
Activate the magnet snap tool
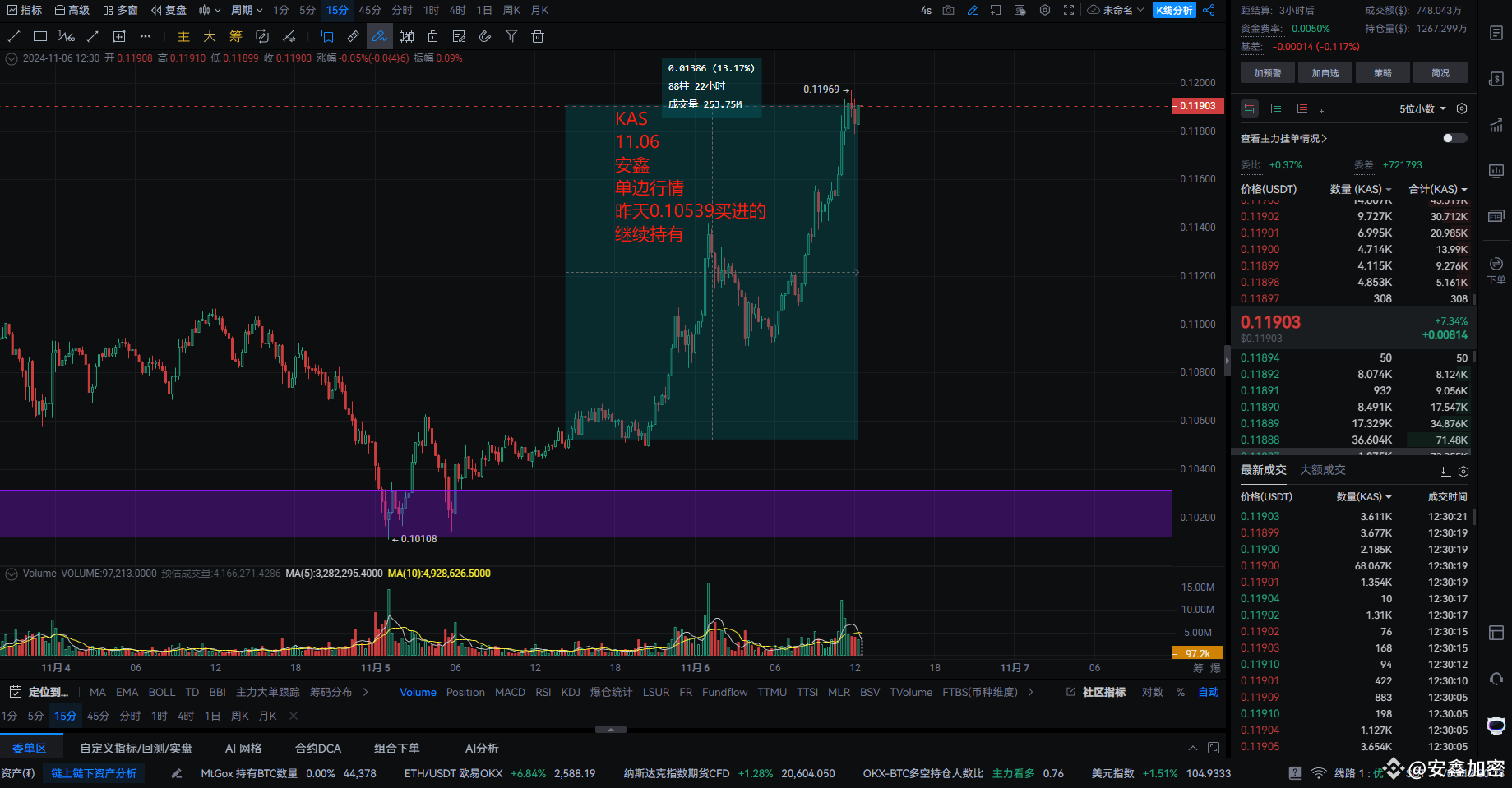(x=485, y=36)
